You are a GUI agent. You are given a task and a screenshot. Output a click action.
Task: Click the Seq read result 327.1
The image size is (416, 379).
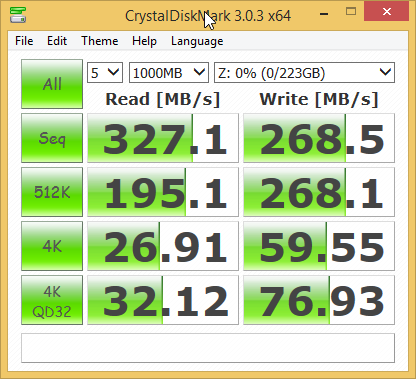pos(163,138)
